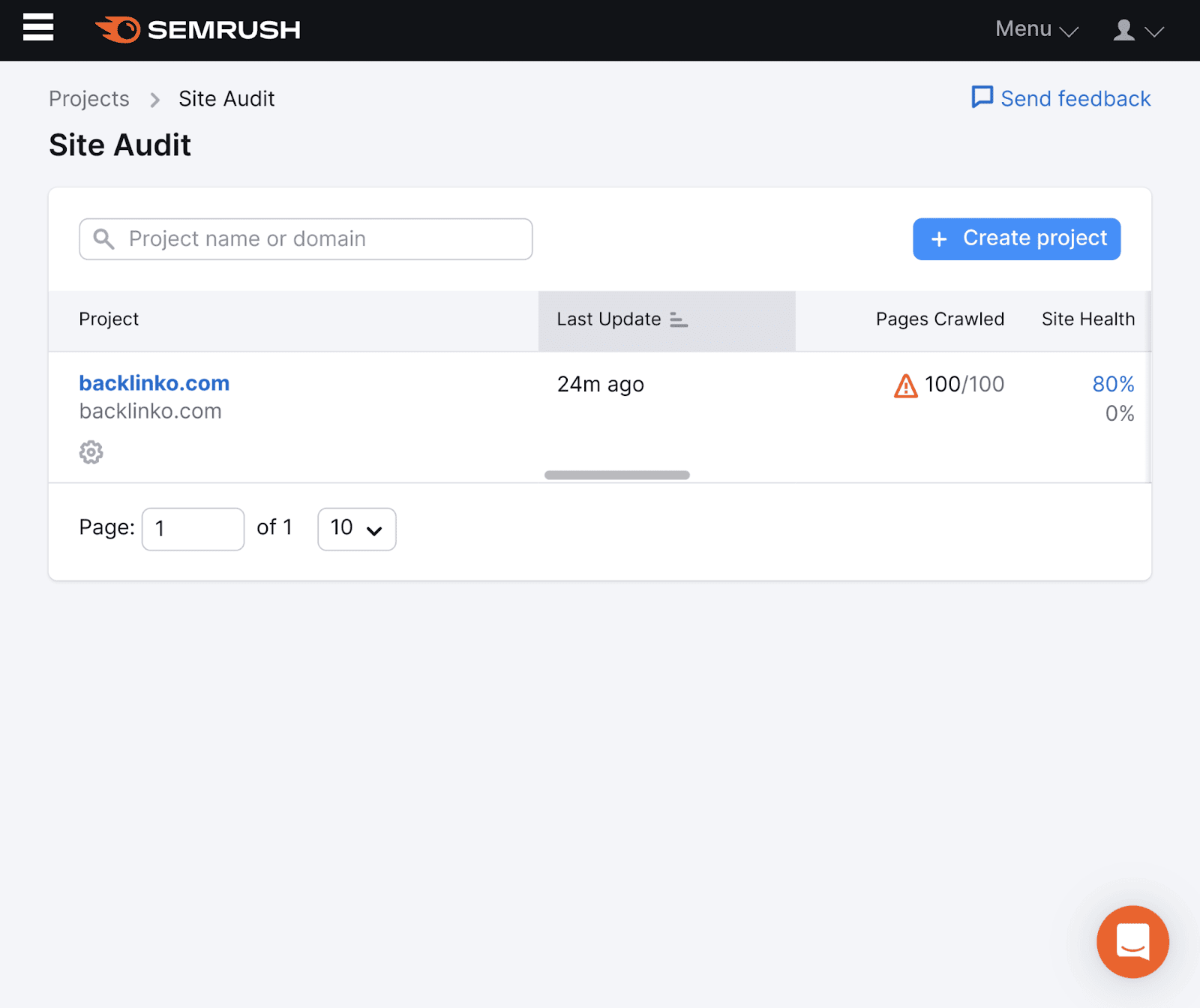Click the 24m ago last update cell
This screenshot has width=1200, height=1008.
click(601, 385)
